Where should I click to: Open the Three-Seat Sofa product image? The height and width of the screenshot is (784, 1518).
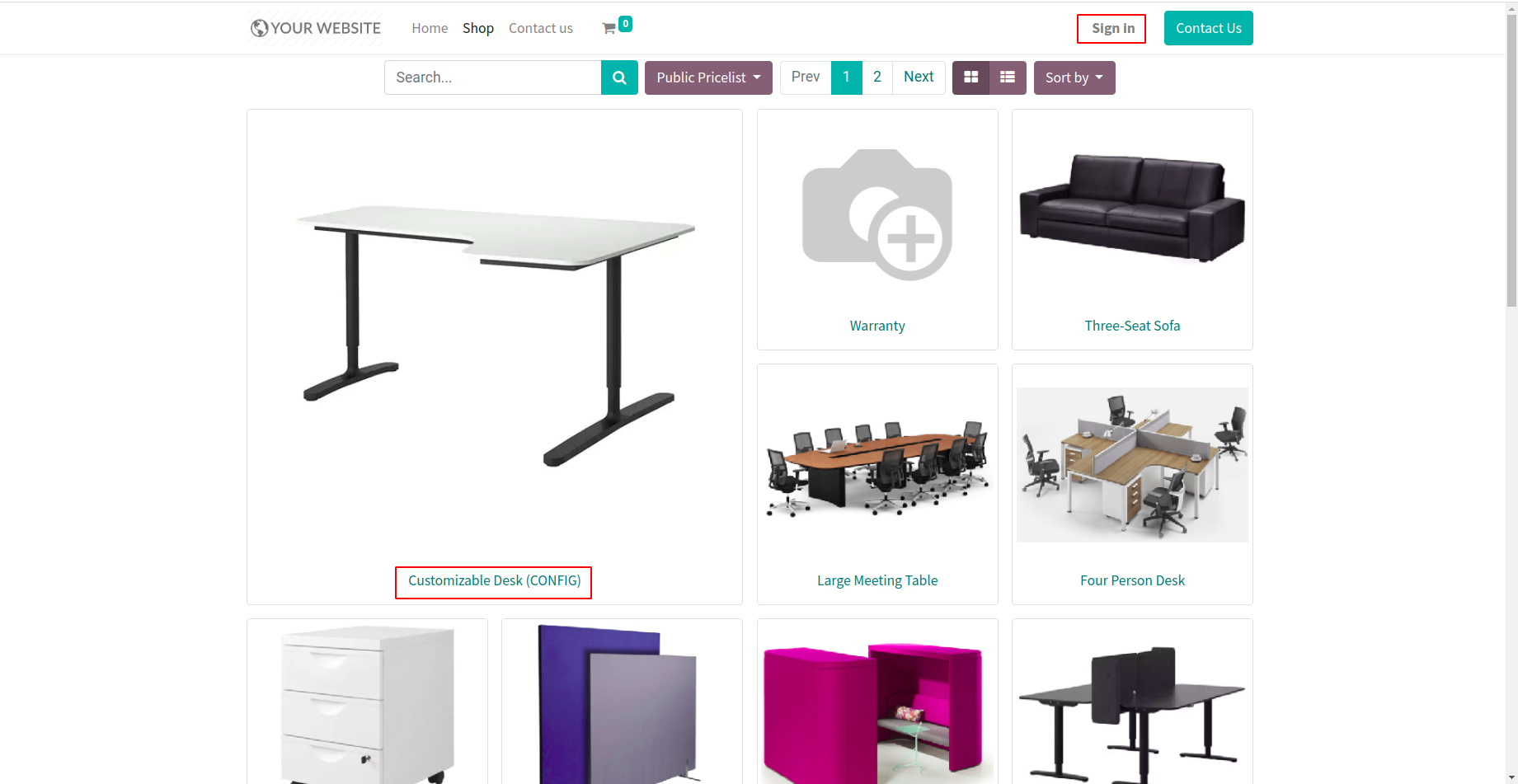pos(1132,209)
